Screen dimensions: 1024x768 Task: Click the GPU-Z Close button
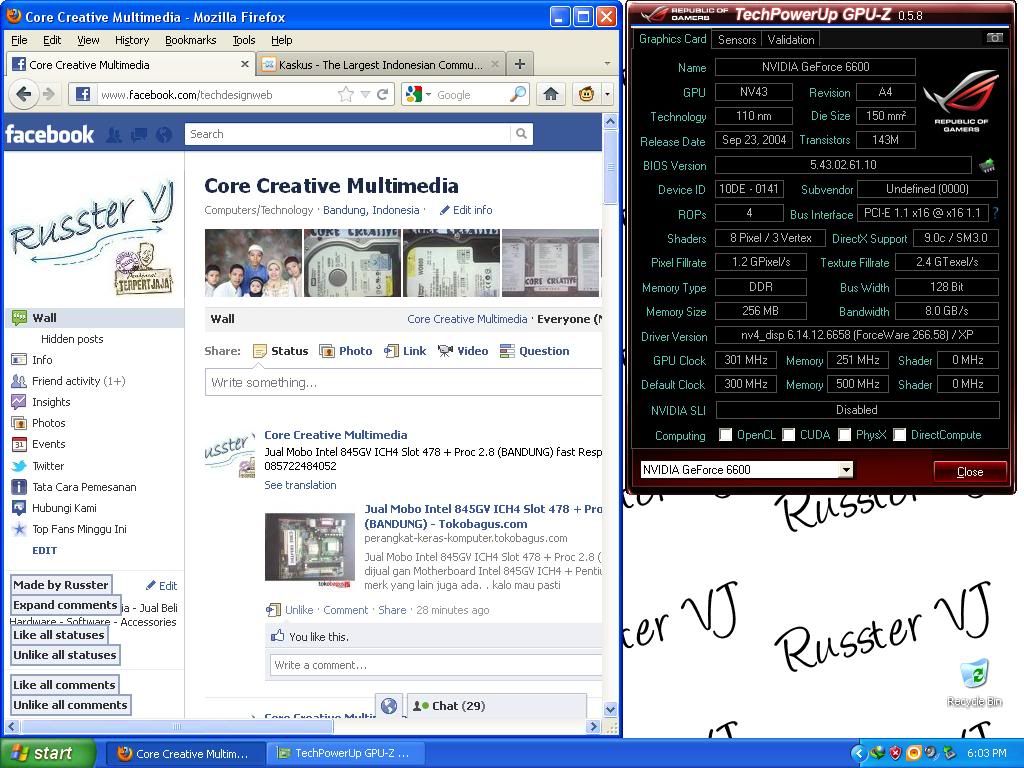[x=970, y=472]
